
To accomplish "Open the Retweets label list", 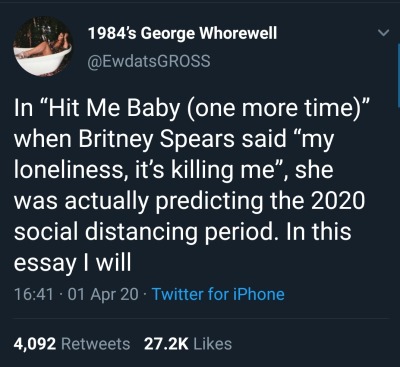I will [96, 344].
